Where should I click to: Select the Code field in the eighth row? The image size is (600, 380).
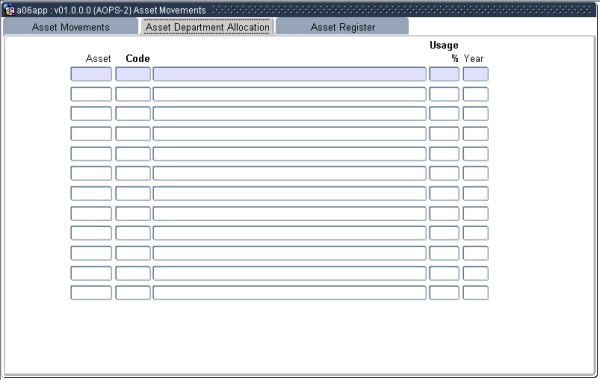(x=133, y=214)
